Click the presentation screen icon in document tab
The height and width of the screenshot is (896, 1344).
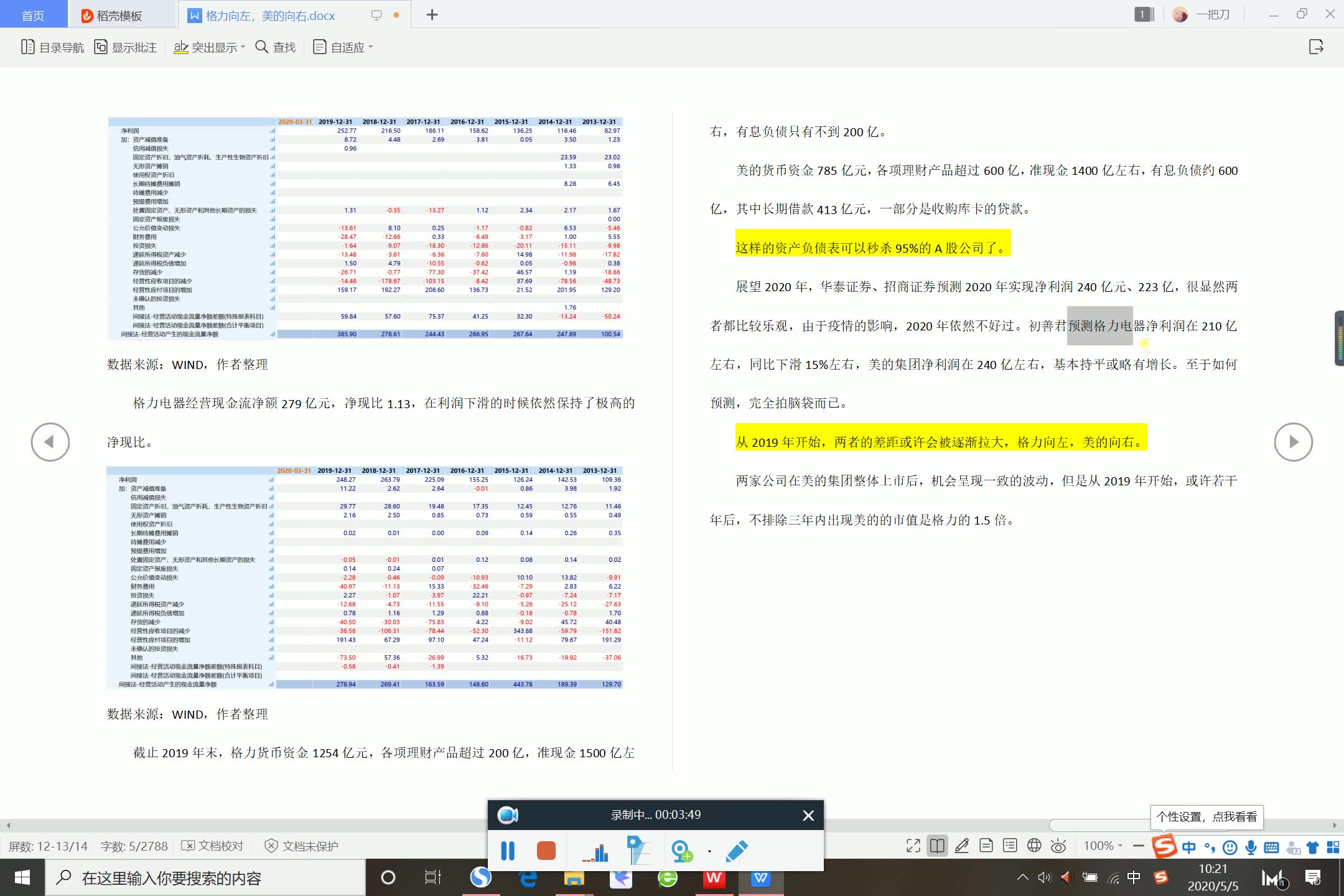[376, 15]
